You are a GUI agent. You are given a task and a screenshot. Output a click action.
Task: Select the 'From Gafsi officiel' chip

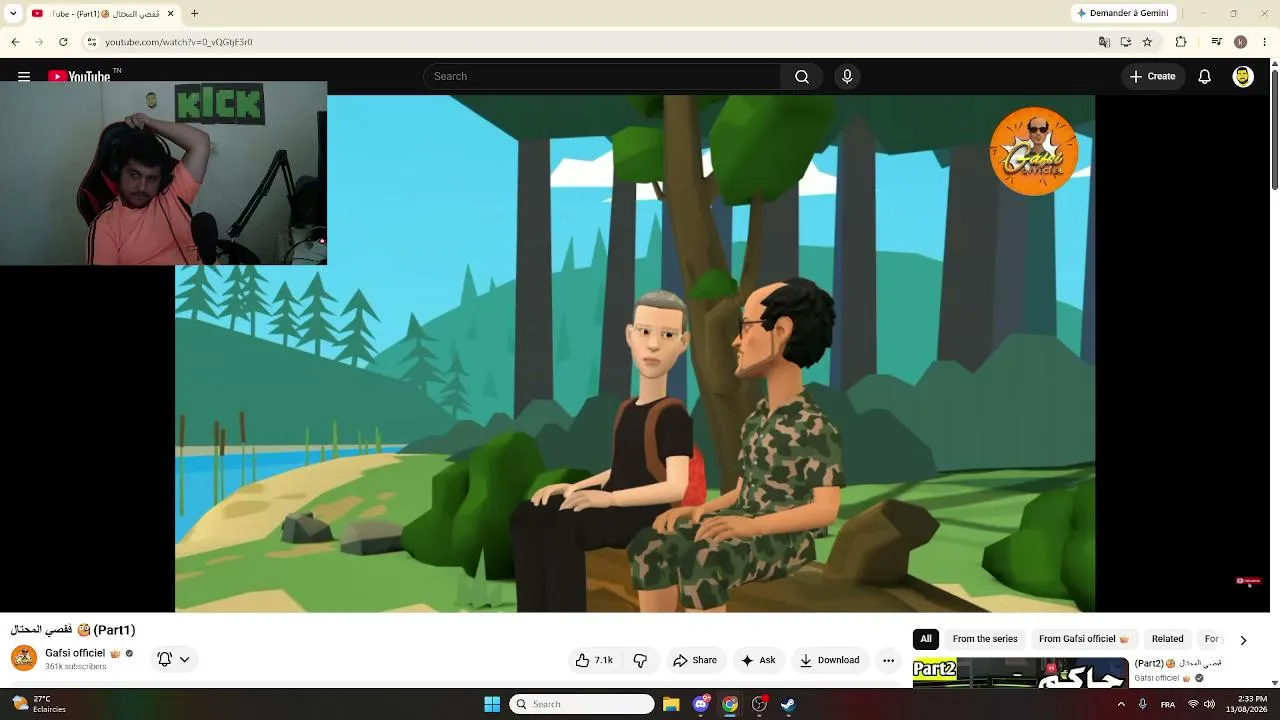(1083, 639)
